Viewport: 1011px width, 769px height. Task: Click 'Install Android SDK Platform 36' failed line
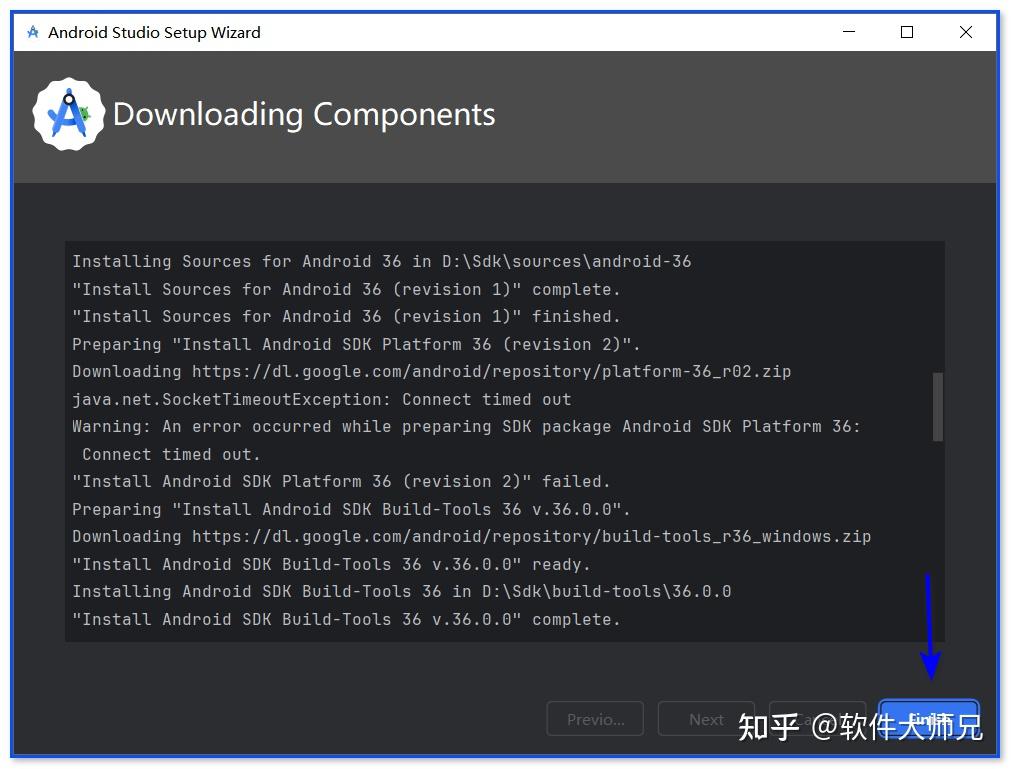[x=341, y=482]
